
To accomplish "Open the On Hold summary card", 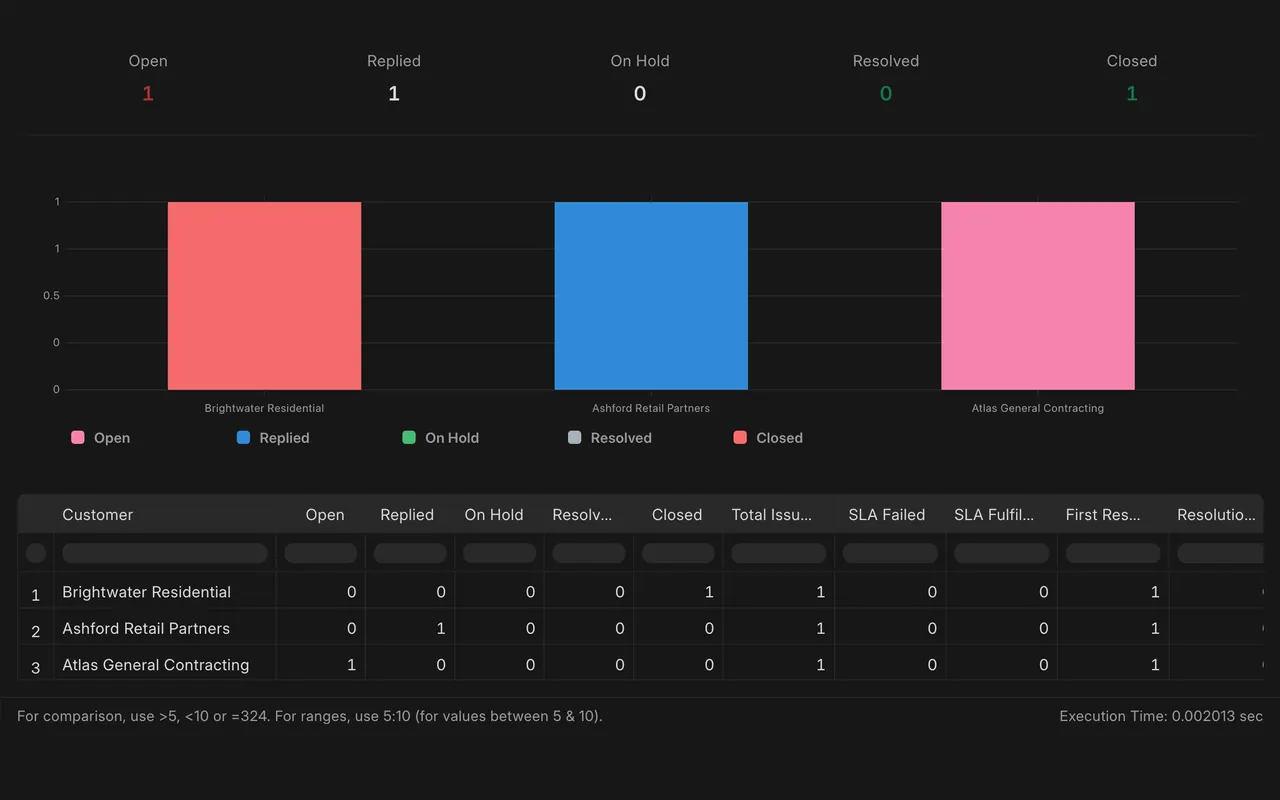I will (640, 78).
